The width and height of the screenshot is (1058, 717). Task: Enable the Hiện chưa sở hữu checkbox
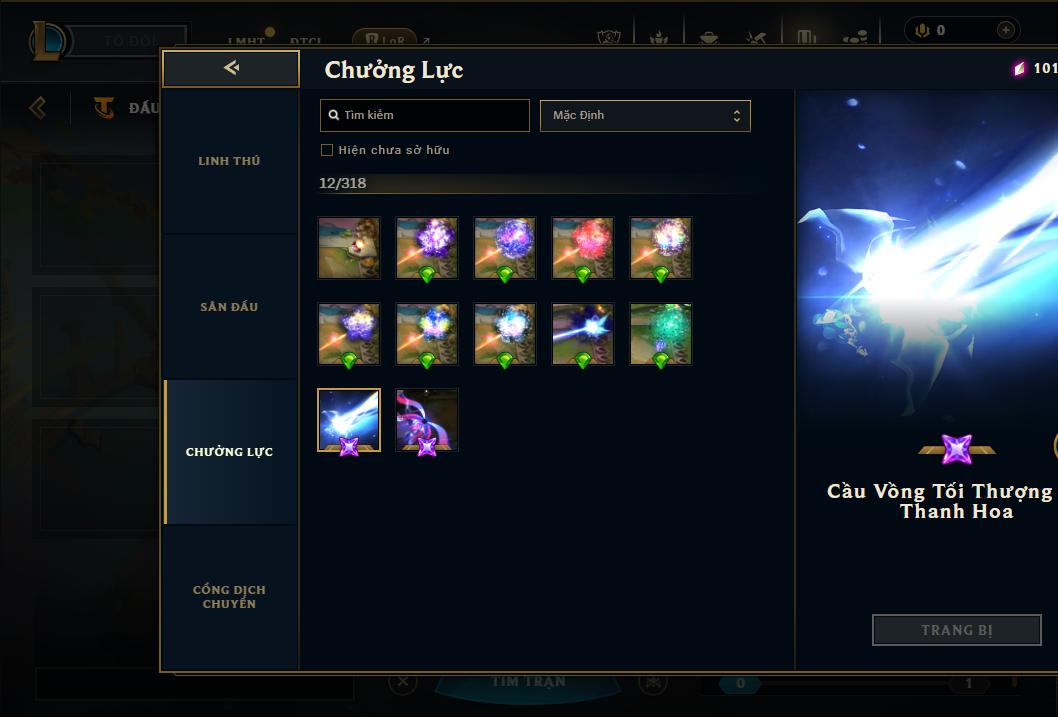327,150
